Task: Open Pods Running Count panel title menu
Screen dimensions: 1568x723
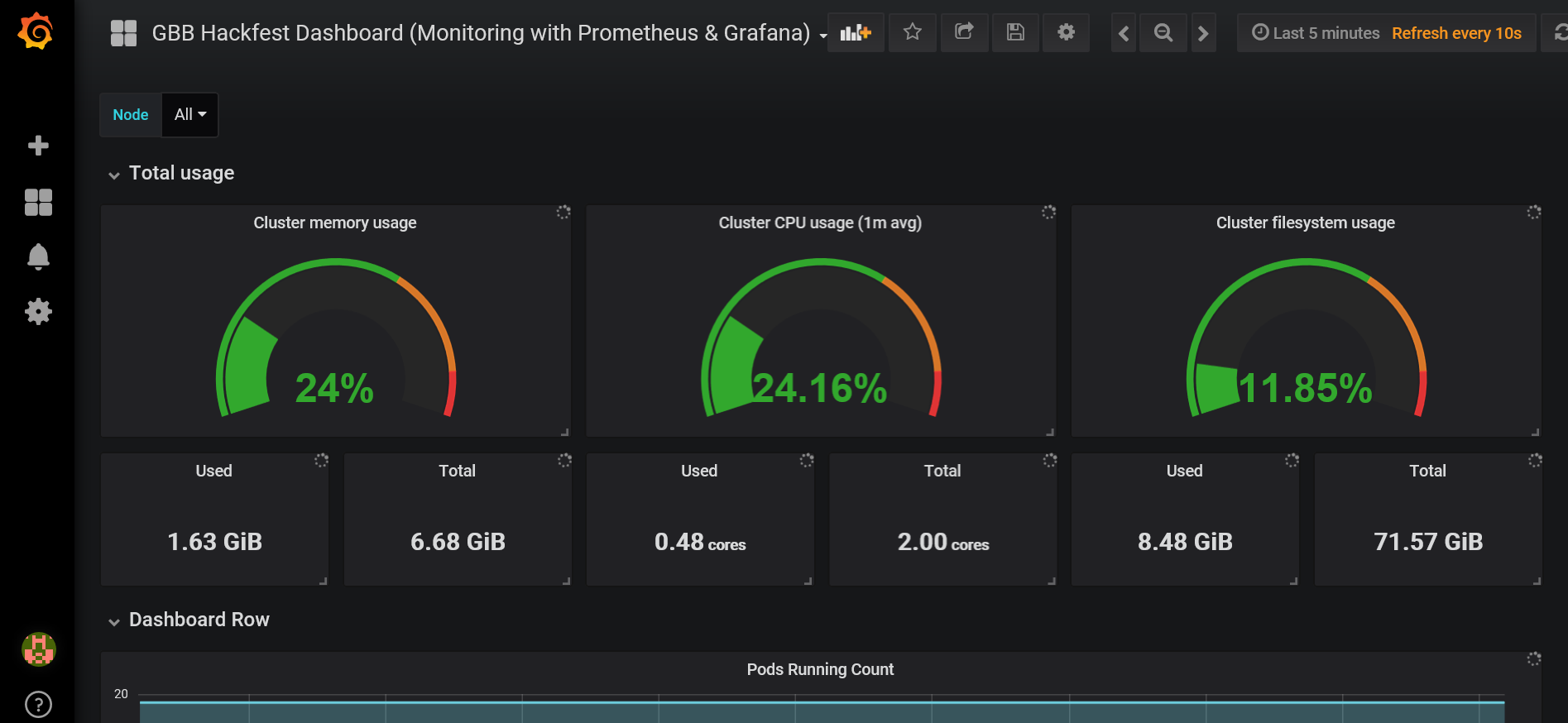Action: pos(820,669)
